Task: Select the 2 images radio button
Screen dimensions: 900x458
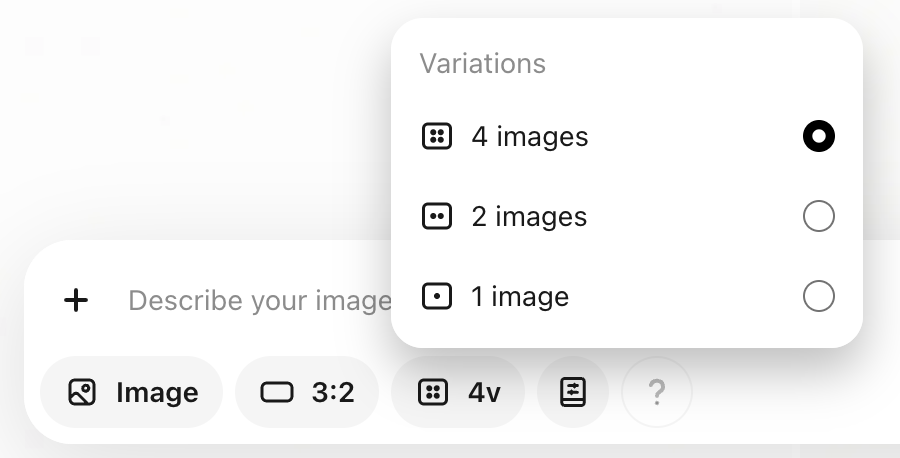Action: [818, 217]
